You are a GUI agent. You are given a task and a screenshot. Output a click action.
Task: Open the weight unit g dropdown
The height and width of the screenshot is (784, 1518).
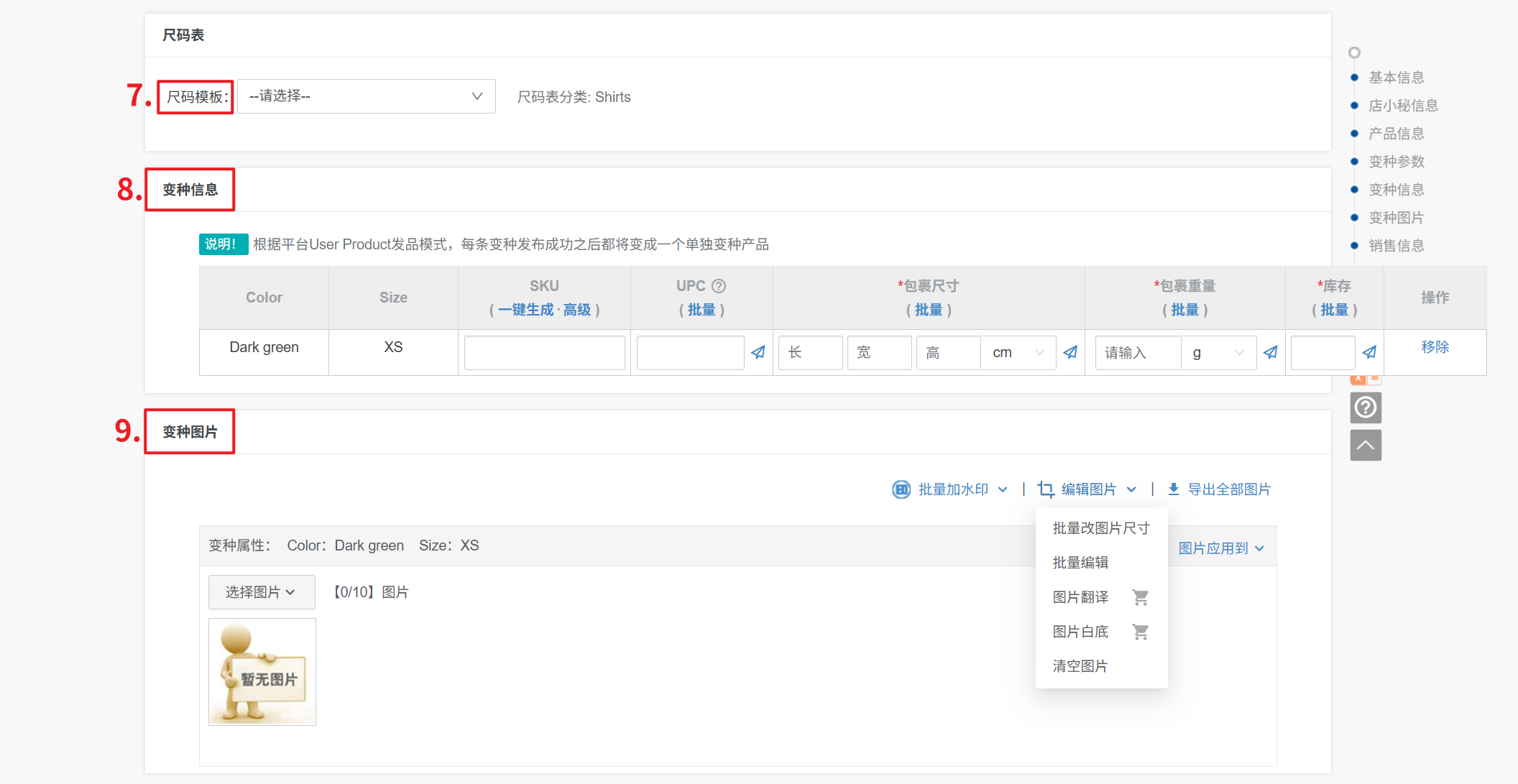1218,353
